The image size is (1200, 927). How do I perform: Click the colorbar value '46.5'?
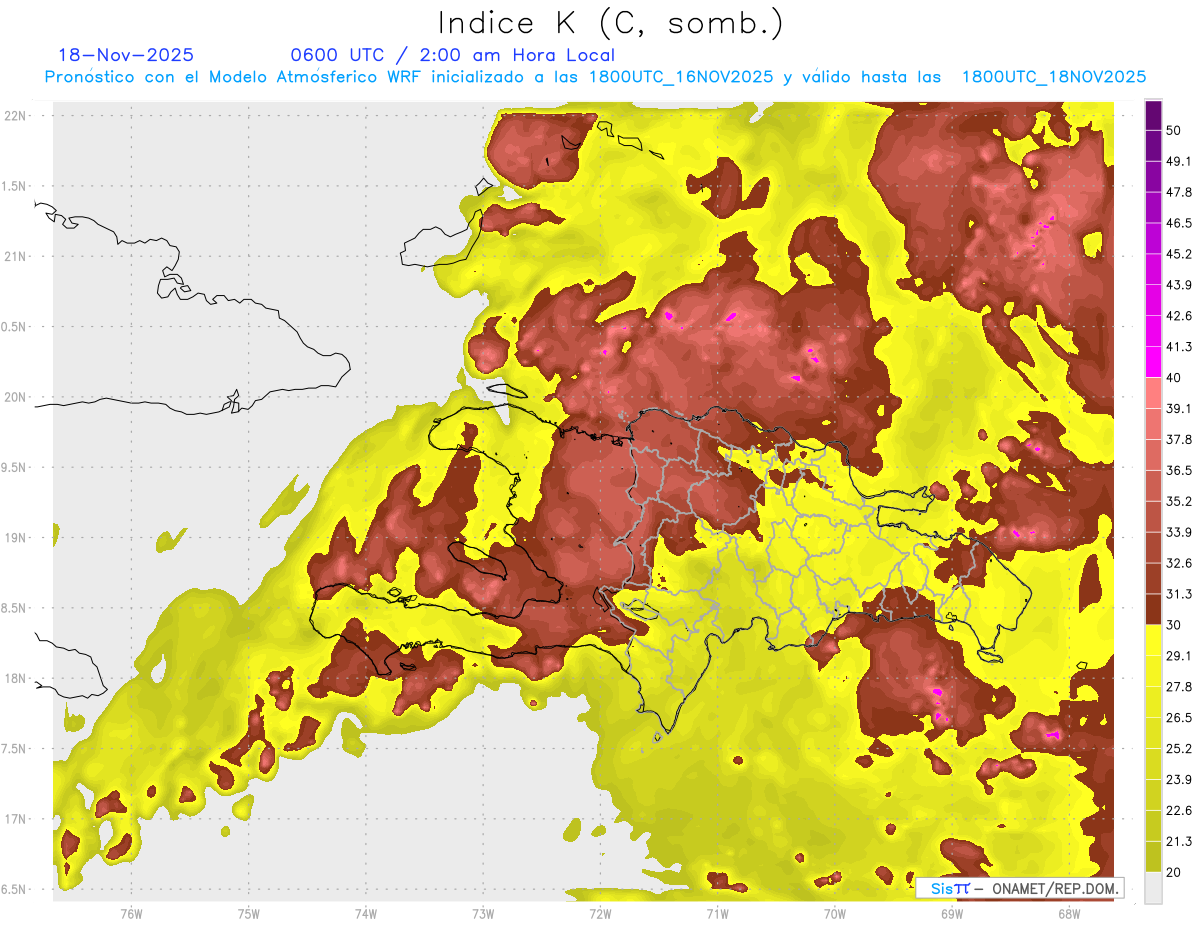1179,223
